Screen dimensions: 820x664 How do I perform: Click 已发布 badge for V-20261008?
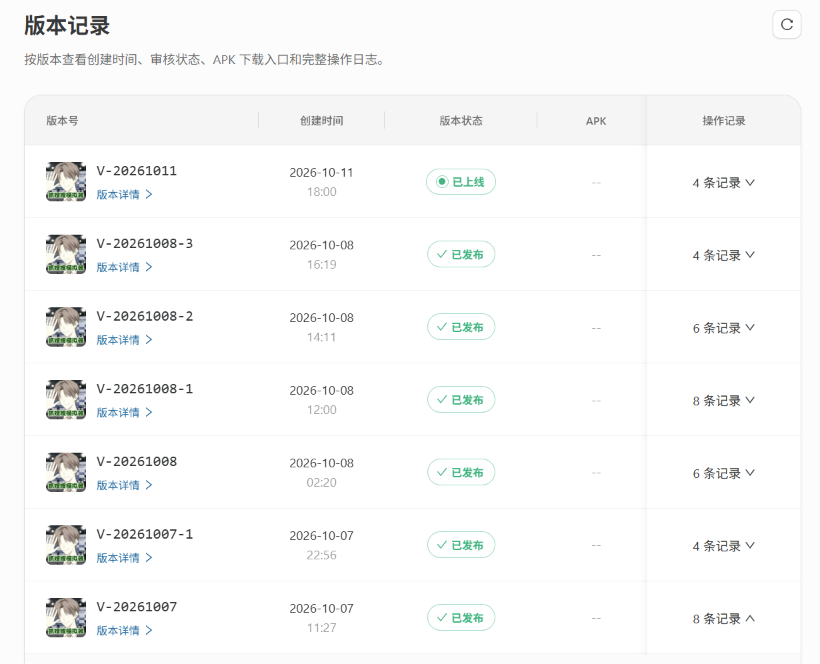pos(461,472)
